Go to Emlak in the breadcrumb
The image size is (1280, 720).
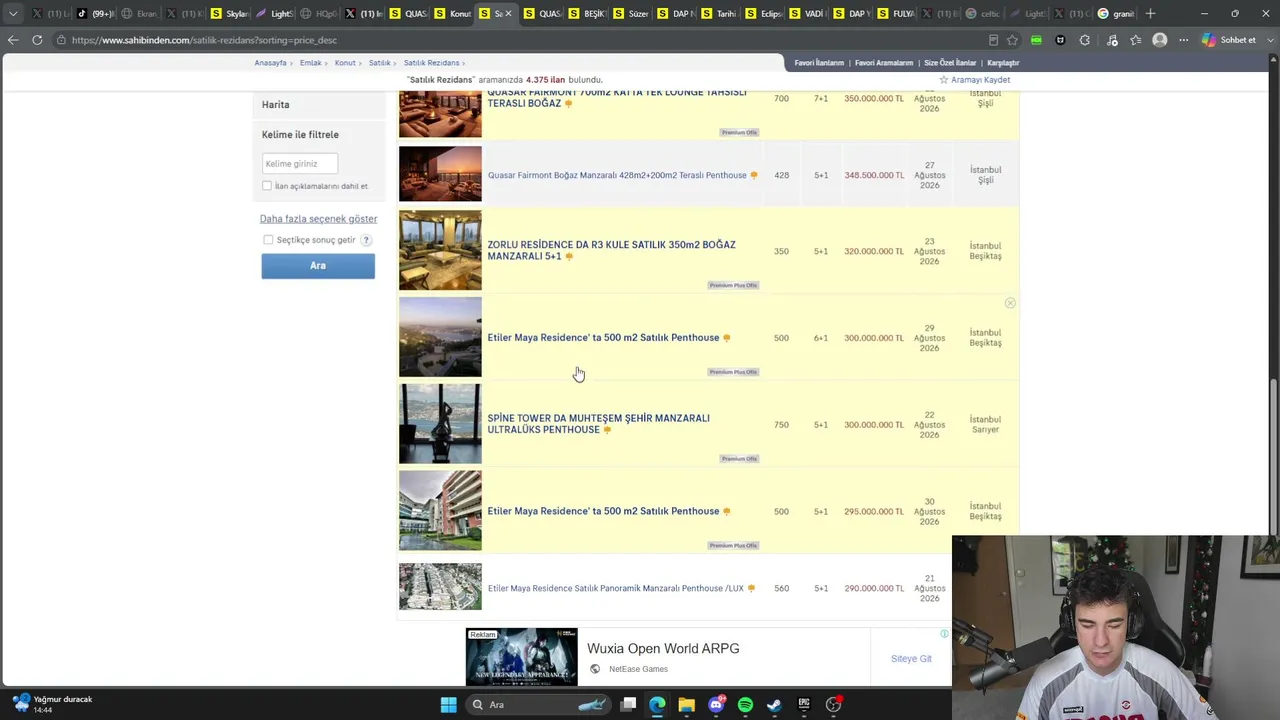pyautogui.click(x=311, y=63)
